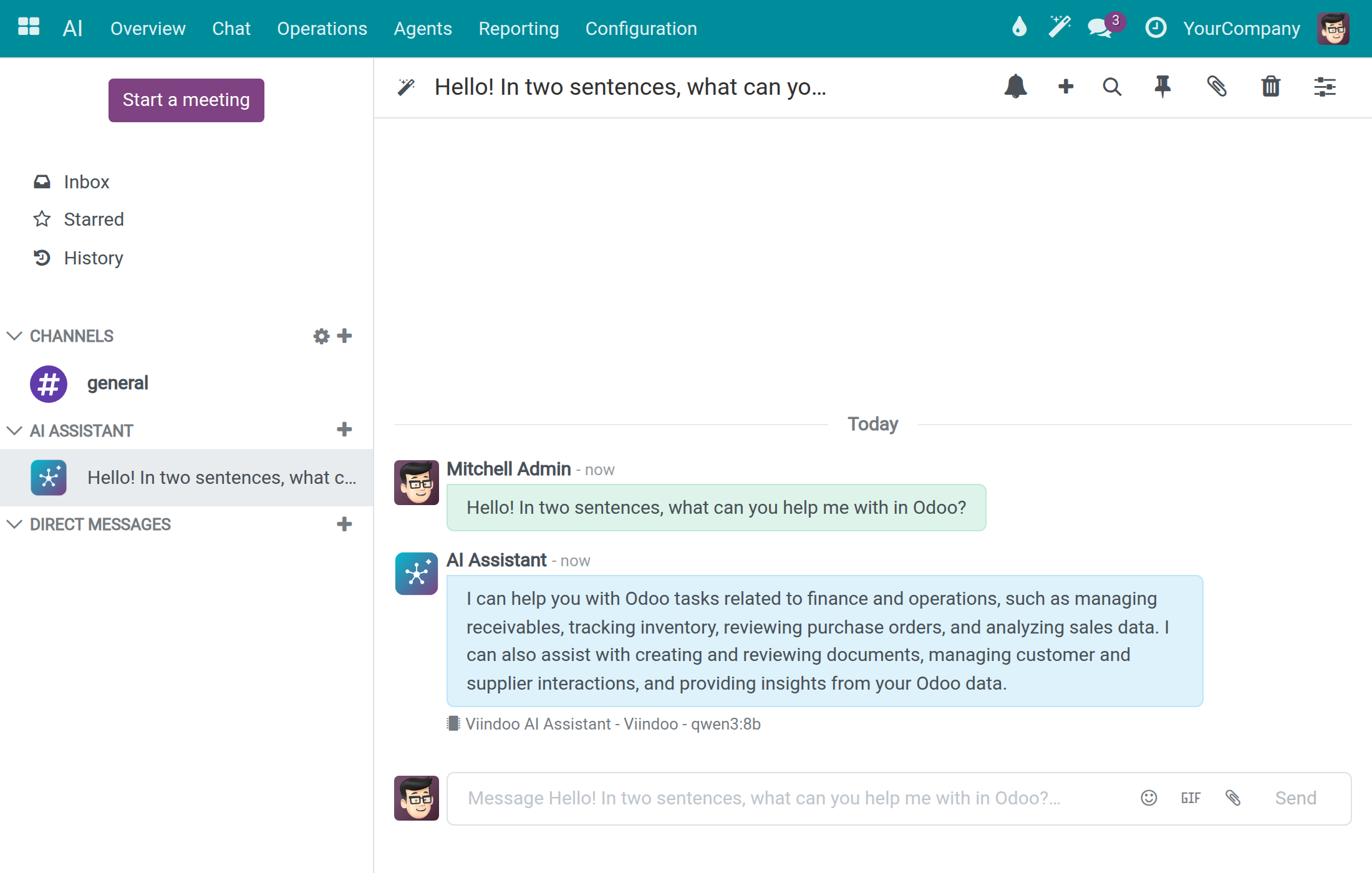The height and width of the screenshot is (873, 1372).
Task: Open the GIF picker in composer
Action: tap(1191, 798)
